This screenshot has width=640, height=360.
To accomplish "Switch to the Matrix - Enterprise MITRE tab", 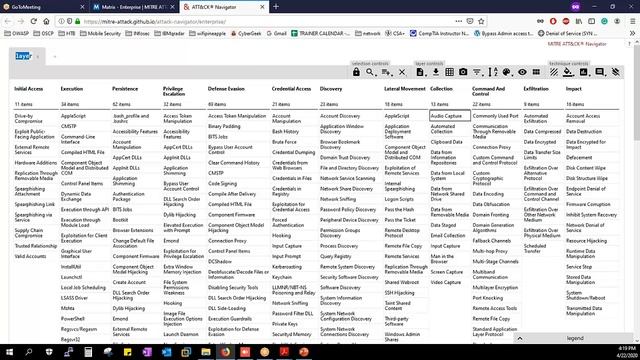I will (133, 7).
